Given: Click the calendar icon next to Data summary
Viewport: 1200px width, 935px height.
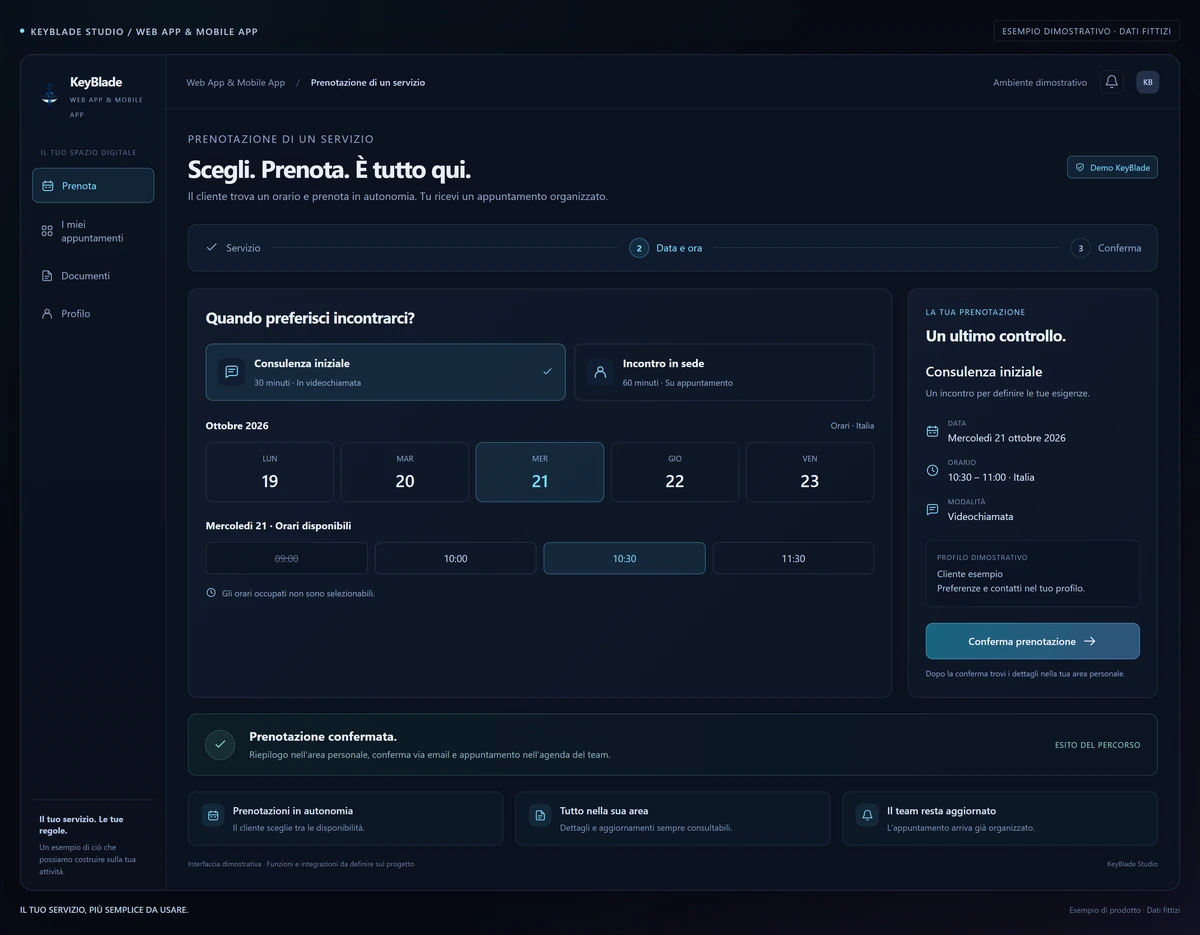Looking at the screenshot, I should click(932, 431).
